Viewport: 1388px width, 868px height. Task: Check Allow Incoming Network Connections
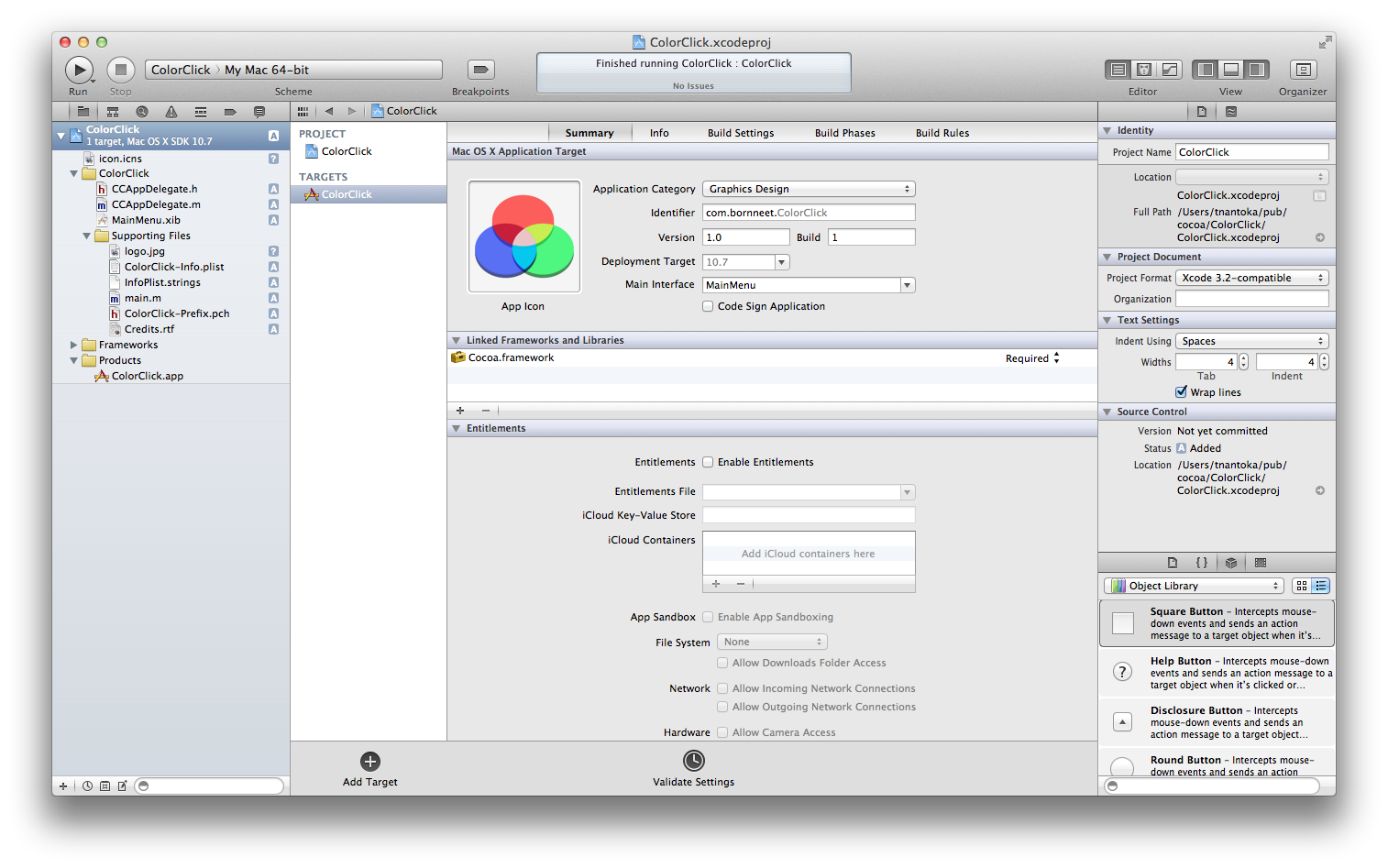[722, 688]
